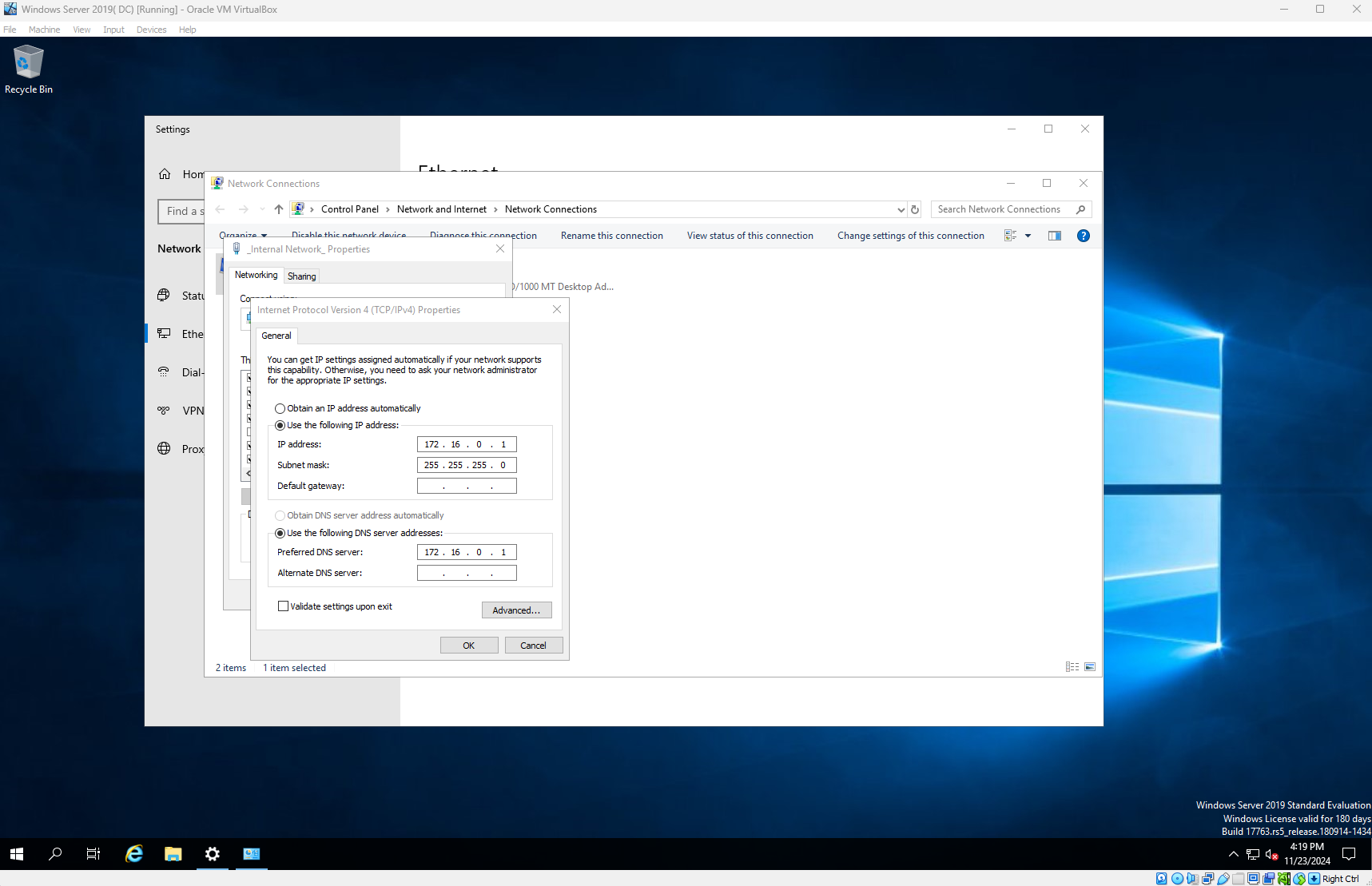Click the Alternate DNS server field
The width and height of the screenshot is (1372, 886).
coord(467,573)
